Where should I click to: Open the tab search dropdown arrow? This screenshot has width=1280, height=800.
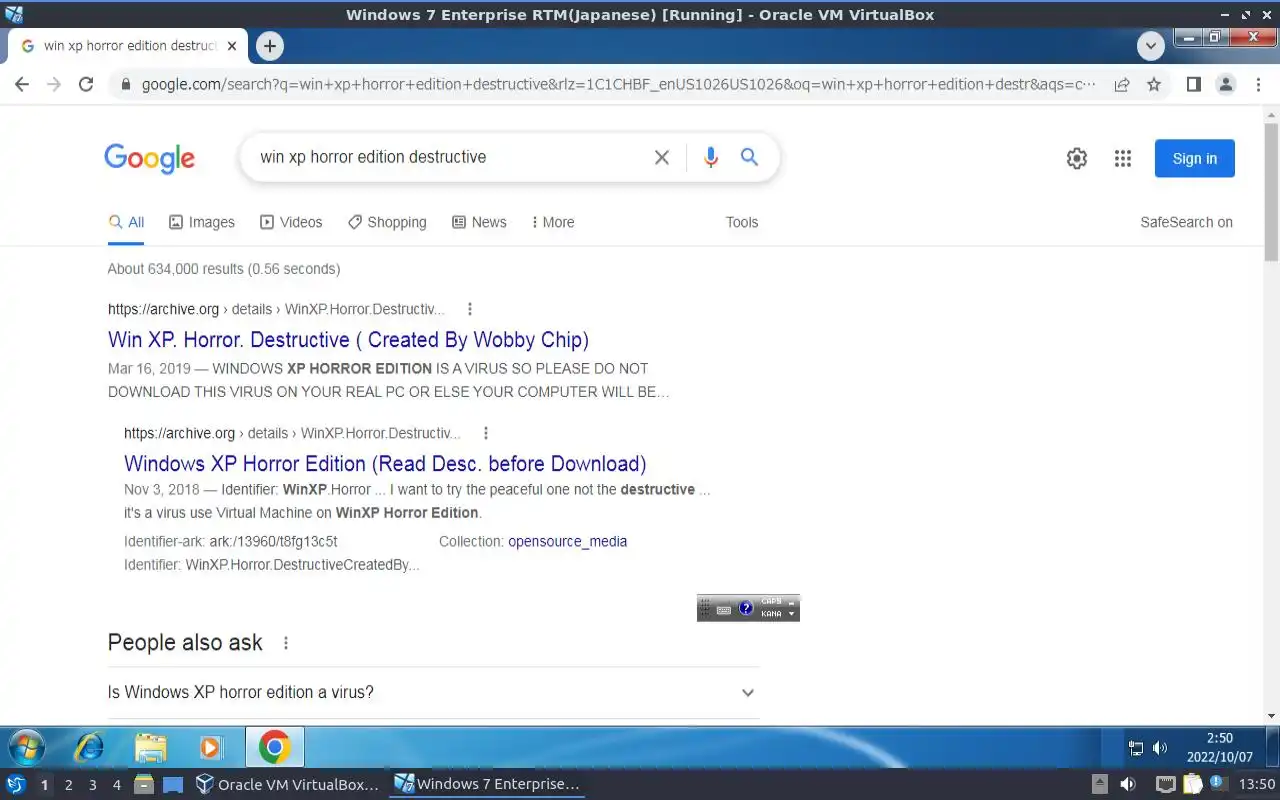1151,46
